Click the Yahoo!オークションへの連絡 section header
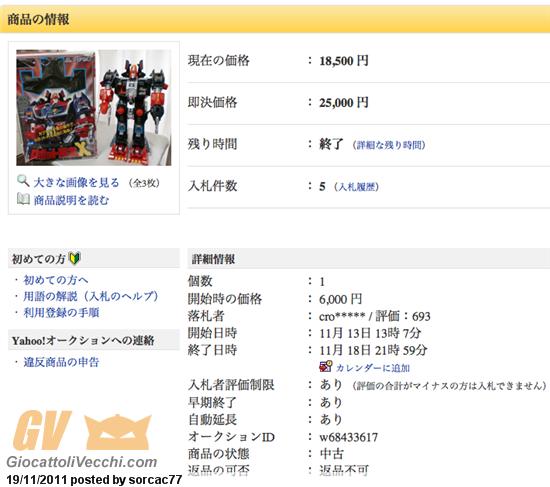 [94, 340]
